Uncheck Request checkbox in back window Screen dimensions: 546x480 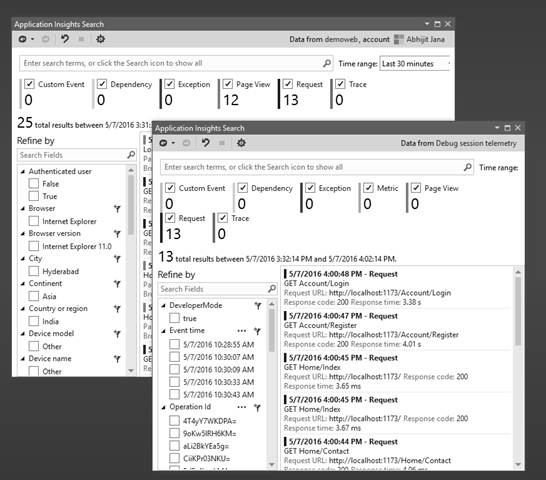288,84
